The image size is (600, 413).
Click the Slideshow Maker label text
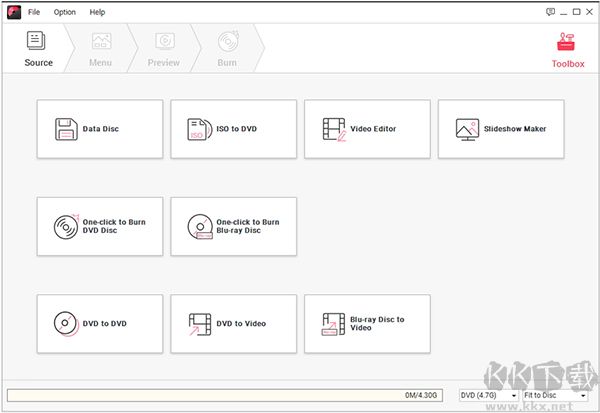coord(515,129)
